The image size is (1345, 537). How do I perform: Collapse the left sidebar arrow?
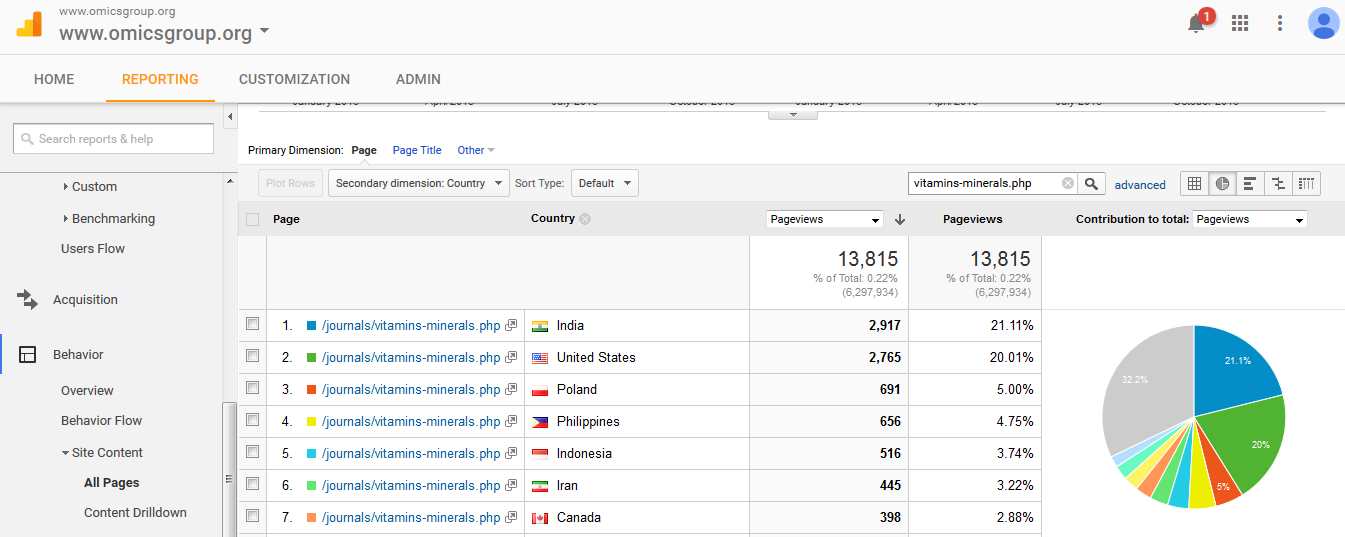pyautogui.click(x=230, y=117)
